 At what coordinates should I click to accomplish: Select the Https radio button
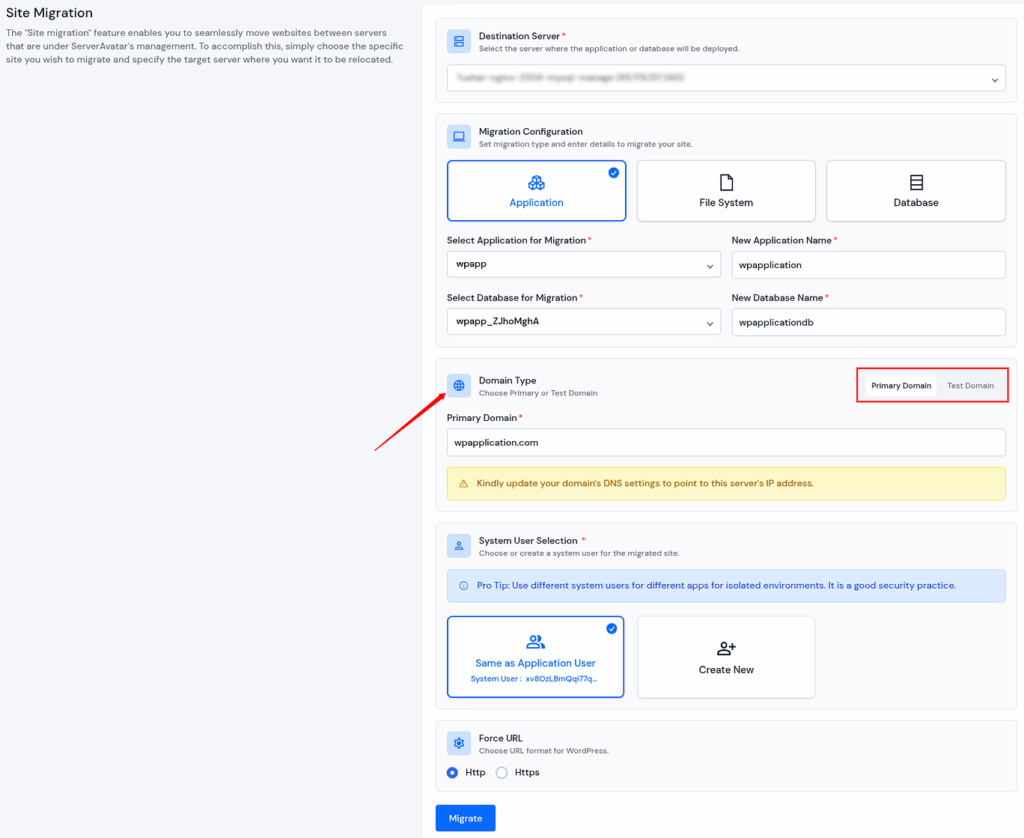(501, 772)
